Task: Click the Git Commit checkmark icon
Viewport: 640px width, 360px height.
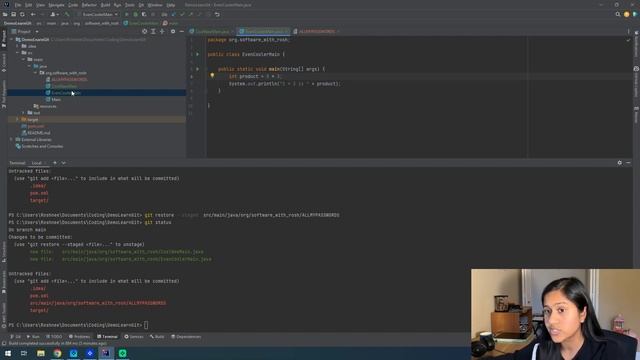Action: [x=182, y=14]
